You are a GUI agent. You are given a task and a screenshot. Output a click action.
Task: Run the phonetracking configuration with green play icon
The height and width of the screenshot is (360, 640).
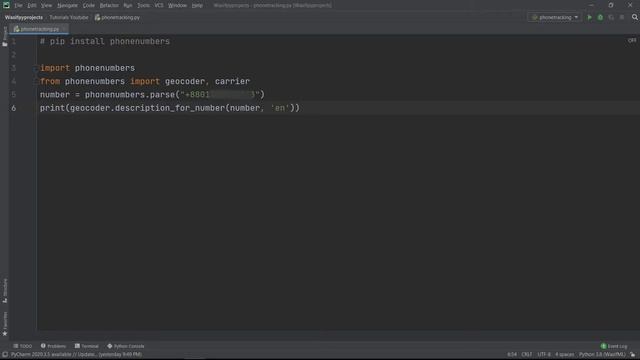click(589, 17)
